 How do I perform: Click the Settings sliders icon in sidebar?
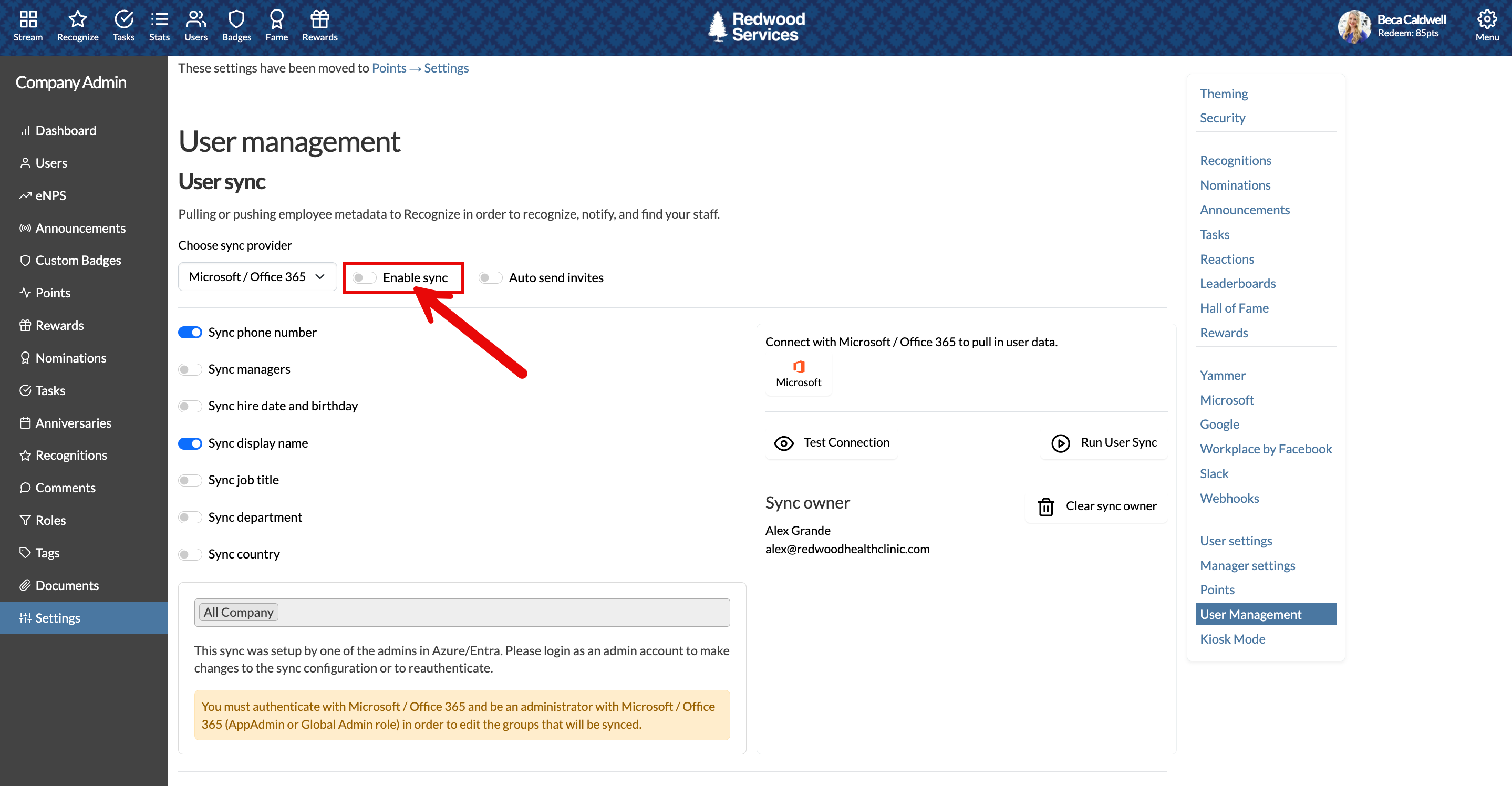coord(25,617)
